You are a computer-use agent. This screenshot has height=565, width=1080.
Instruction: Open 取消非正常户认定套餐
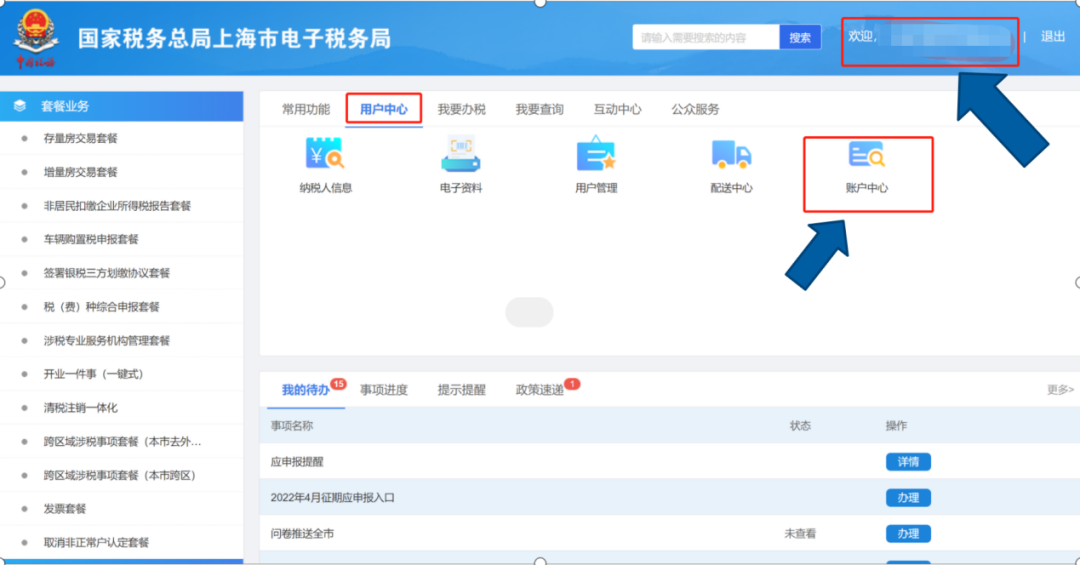pyautogui.click(x=96, y=542)
